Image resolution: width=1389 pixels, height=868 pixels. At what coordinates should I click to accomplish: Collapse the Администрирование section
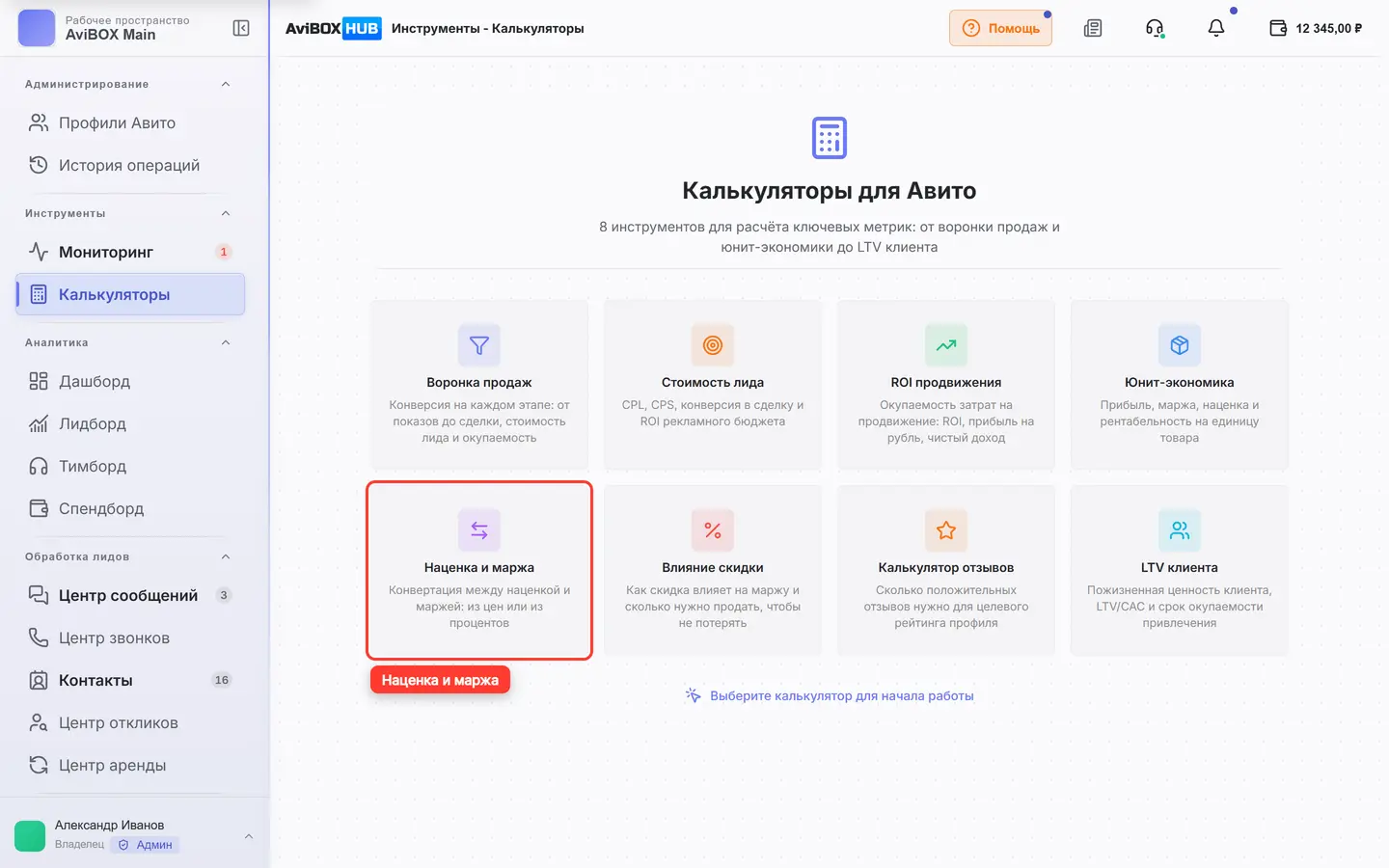tap(226, 84)
